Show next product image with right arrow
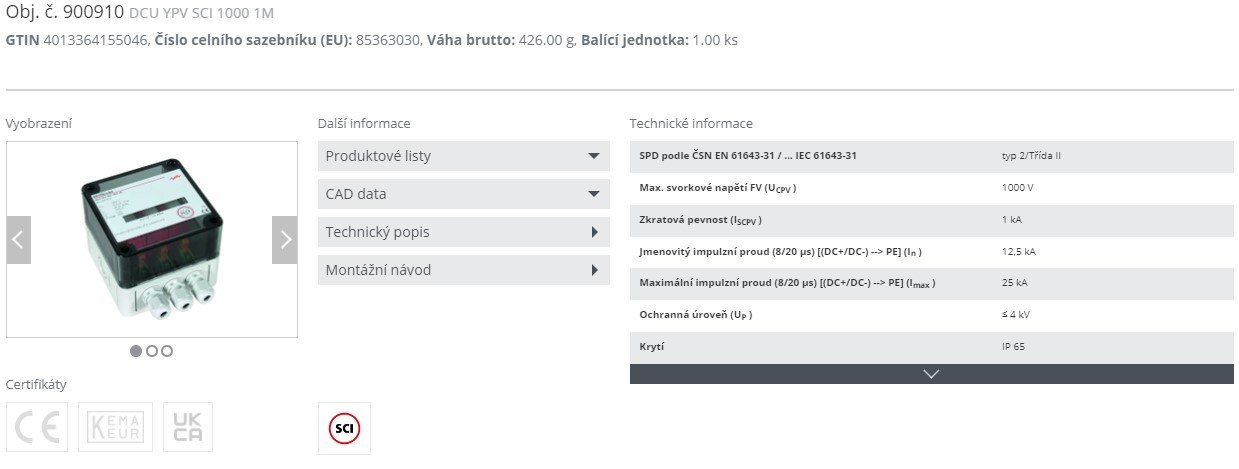This screenshot has height=469, width=1239. tap(285, 240)
